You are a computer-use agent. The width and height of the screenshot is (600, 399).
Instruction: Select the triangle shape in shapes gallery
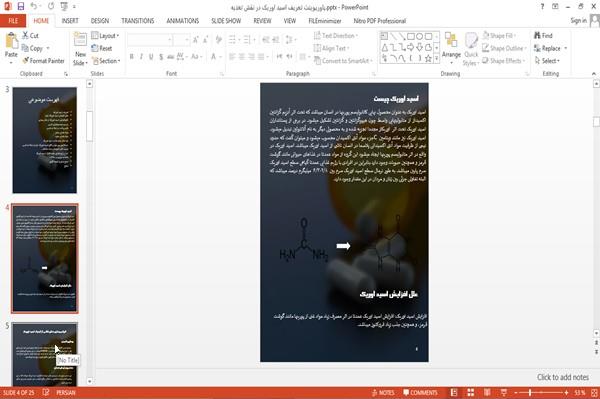click(385, 47)
